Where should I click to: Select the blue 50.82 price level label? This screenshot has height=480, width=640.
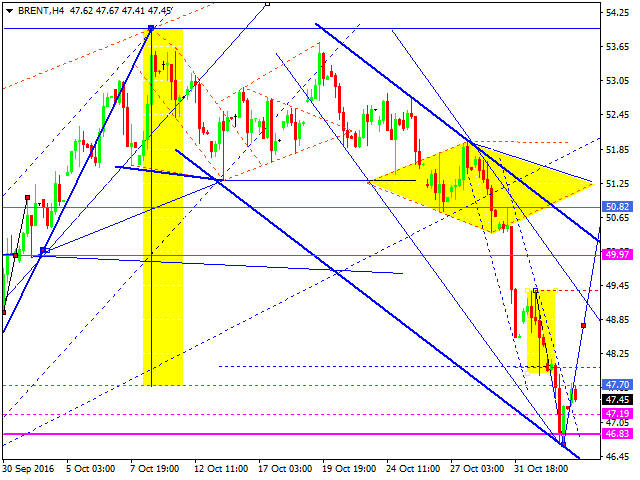click(618, 207)
